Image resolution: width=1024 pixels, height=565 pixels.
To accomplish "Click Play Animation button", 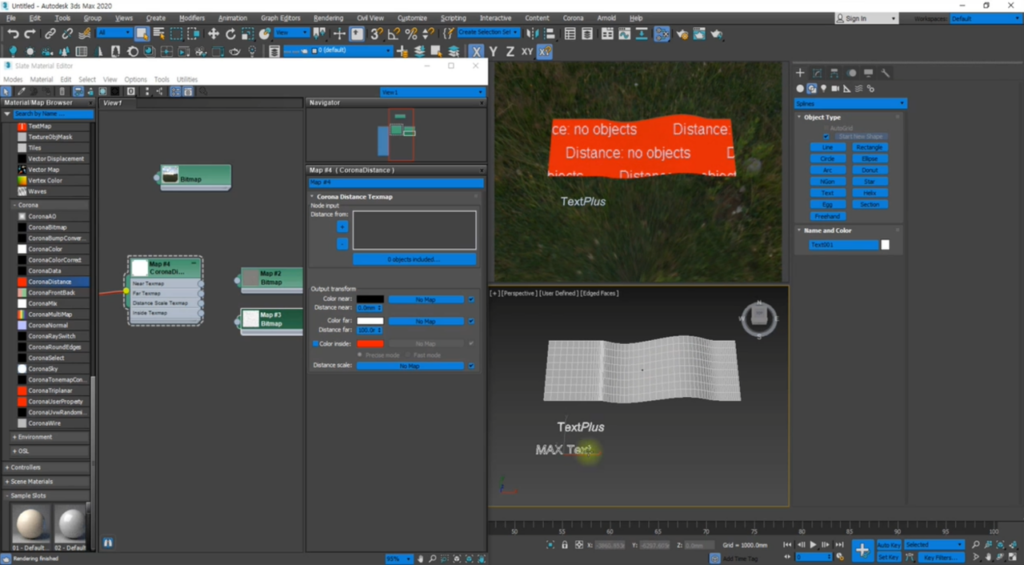I will 813,545.
